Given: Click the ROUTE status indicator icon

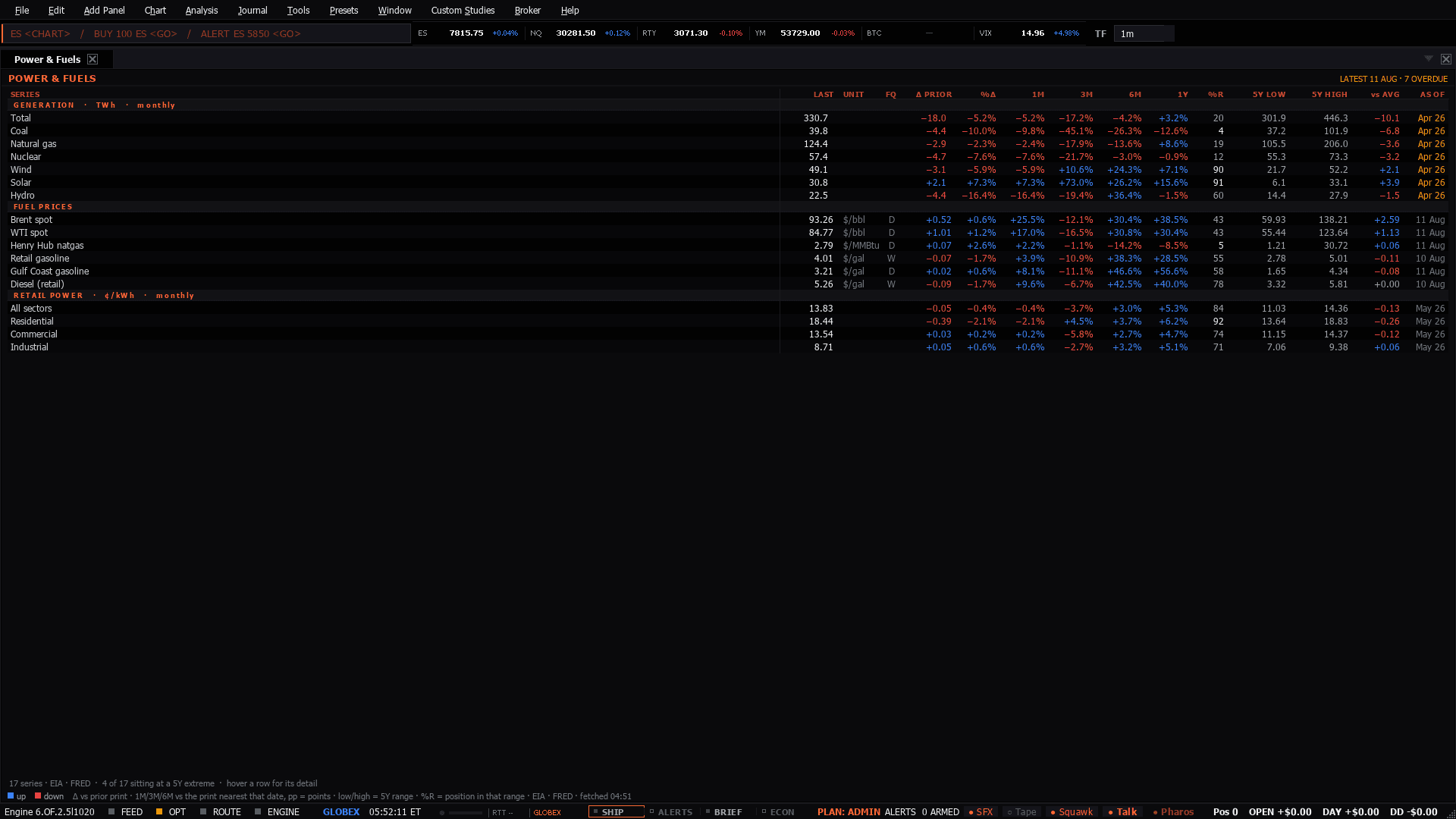Looking at the screenshot, I should pyautogui.click(x=203, y=811).
